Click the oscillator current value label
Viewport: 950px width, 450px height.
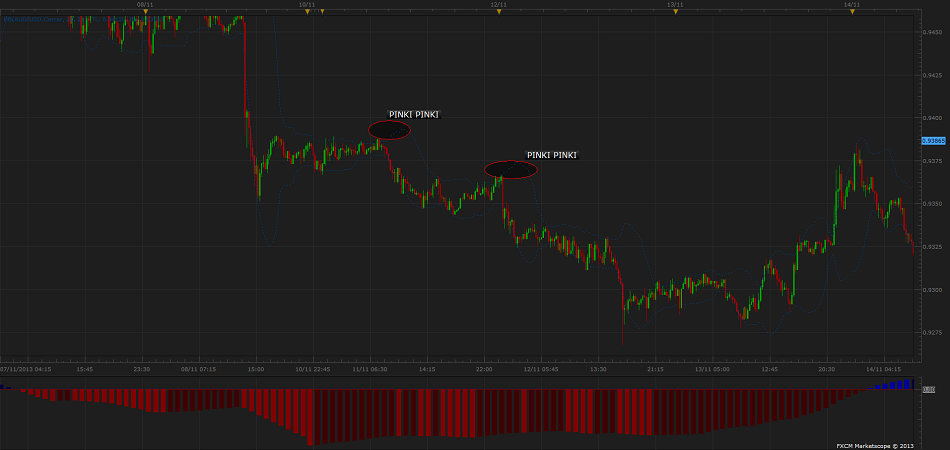928,389
